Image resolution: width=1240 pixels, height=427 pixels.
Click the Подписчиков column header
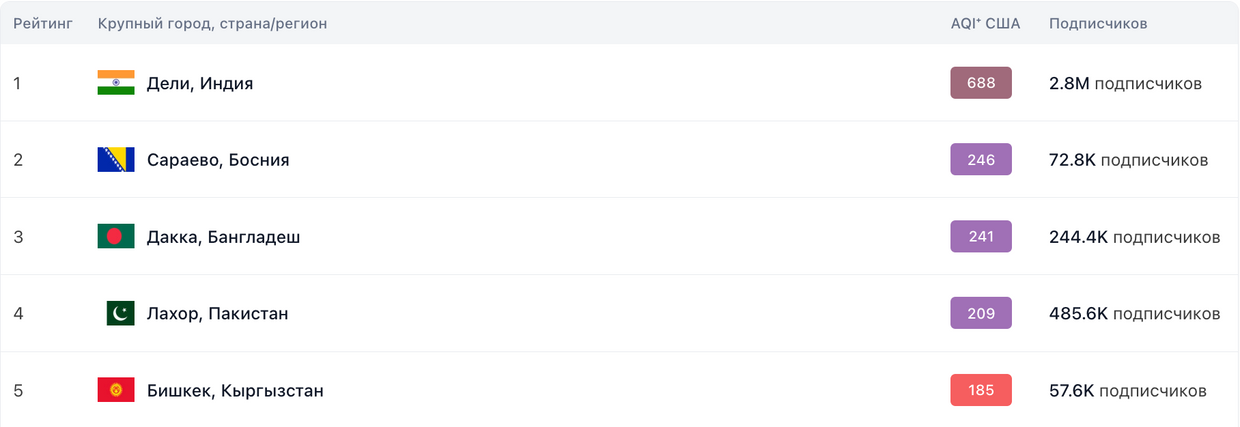1098,23
